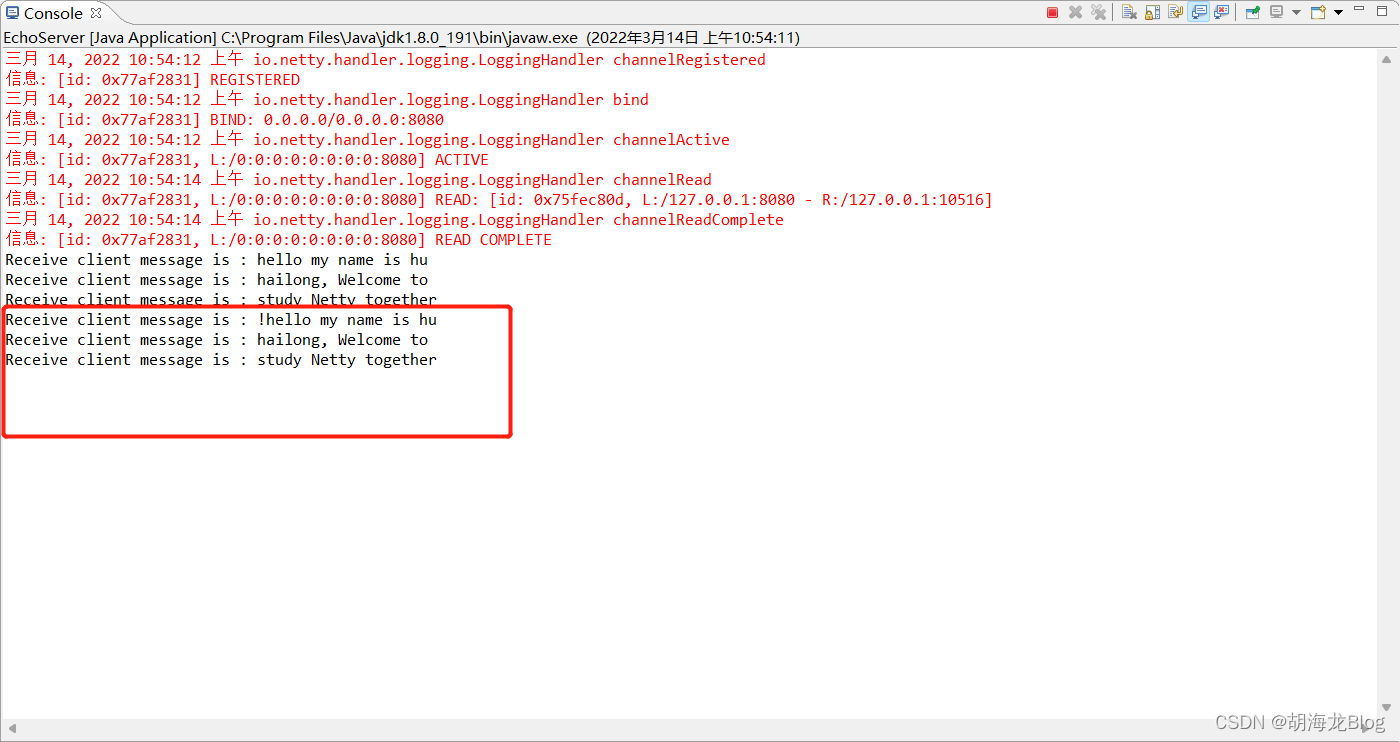This screenshot has height=742, width=1400.
Task: Toggle show console on standard error change
Action: (1221, 12)
